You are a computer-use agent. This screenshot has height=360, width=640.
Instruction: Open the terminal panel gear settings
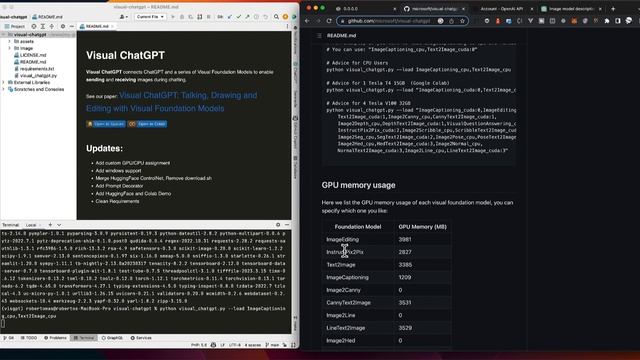pos(278,224)
